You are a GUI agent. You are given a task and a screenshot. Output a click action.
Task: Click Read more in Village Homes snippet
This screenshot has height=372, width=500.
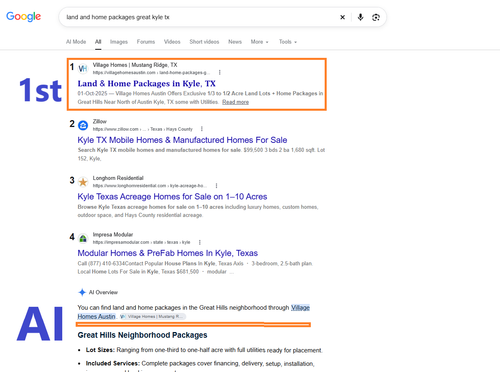tap(235, 102)
